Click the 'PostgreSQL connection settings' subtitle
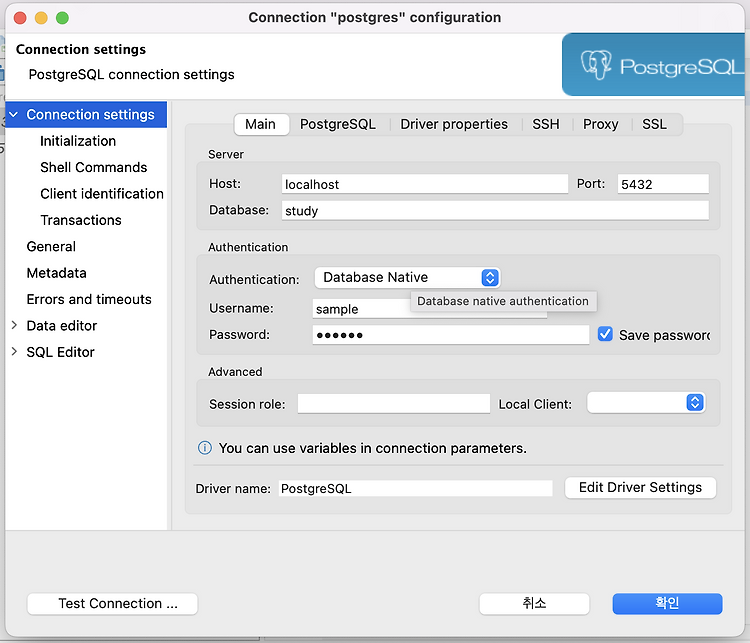 pyautogui.click(x=132, y=75)
